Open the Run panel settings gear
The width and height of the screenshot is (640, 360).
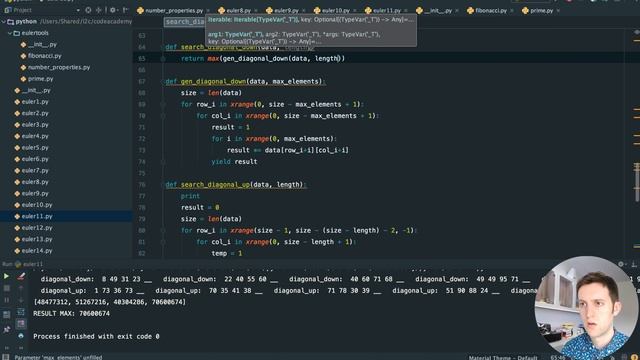click(621, 264)
